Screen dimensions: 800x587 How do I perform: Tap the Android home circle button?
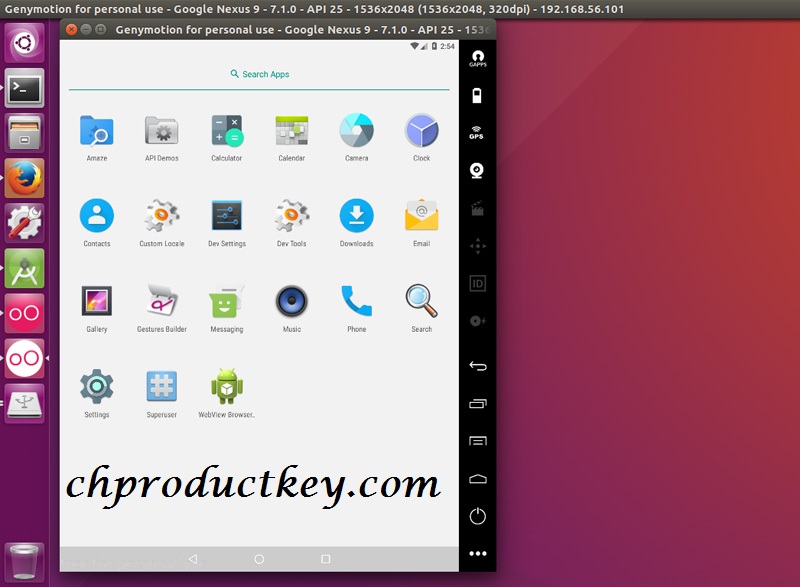pyautogui.click(x=259, y=559)
